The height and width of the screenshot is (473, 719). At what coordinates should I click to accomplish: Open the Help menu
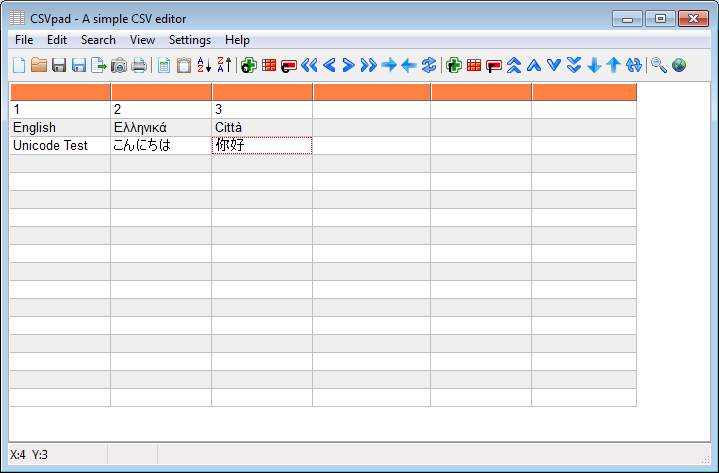pyautogui.click(x=238, y=40)
